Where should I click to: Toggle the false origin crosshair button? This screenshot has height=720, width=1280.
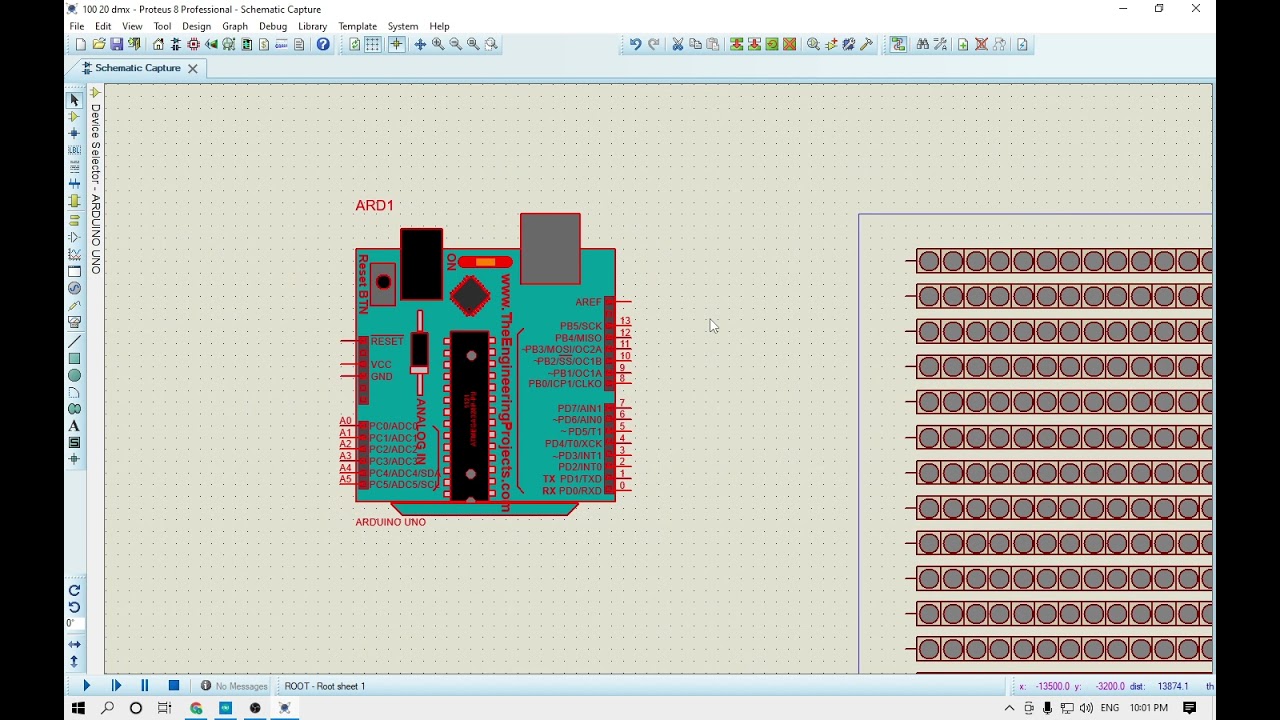[396, 44]
